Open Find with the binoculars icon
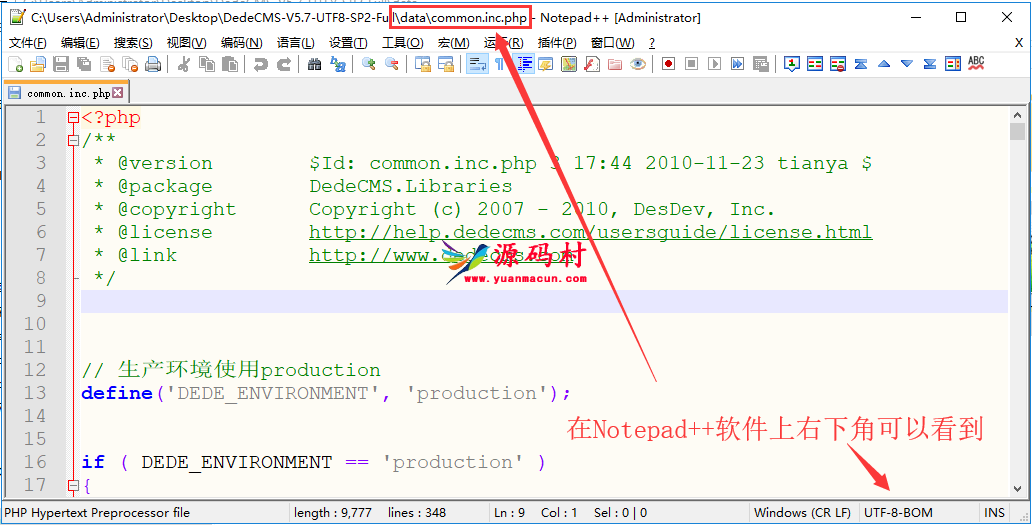The width and height of the screenshot is (1032, 525). pyautogui.click(x=314, y=64)
